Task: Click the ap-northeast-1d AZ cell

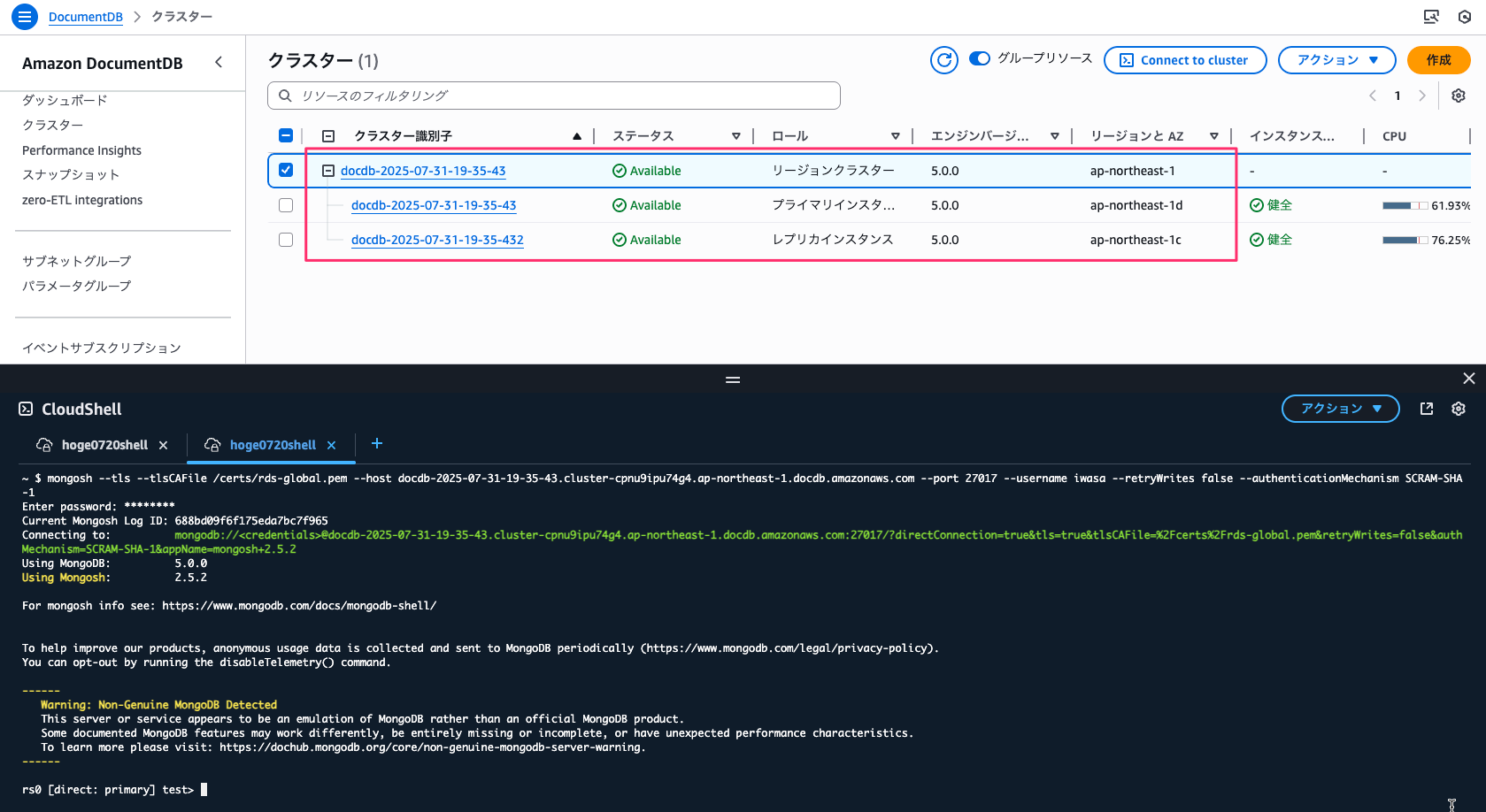Action: 1136,205
